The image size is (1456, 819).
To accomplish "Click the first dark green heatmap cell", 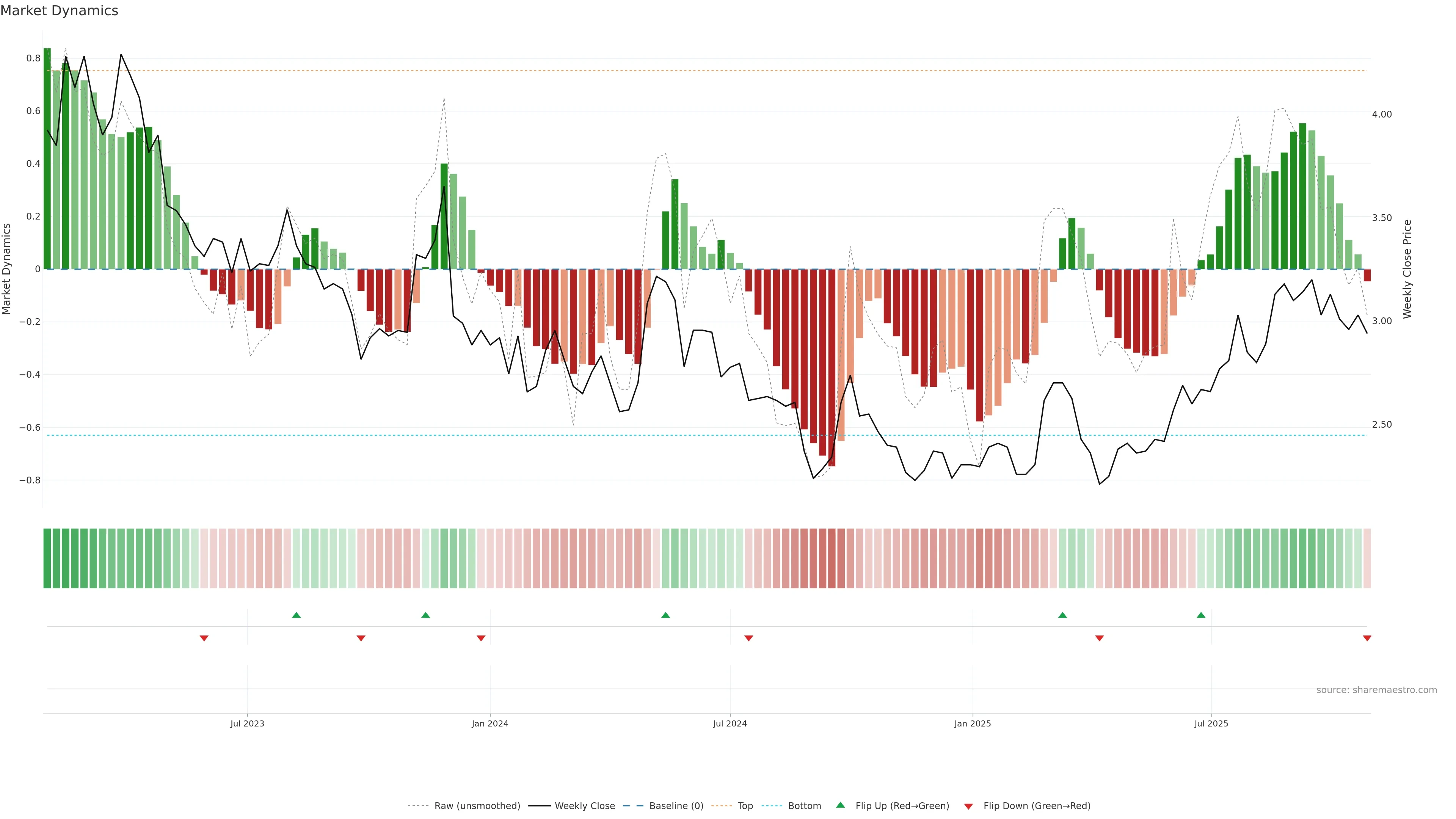I will tap(47, 558).
